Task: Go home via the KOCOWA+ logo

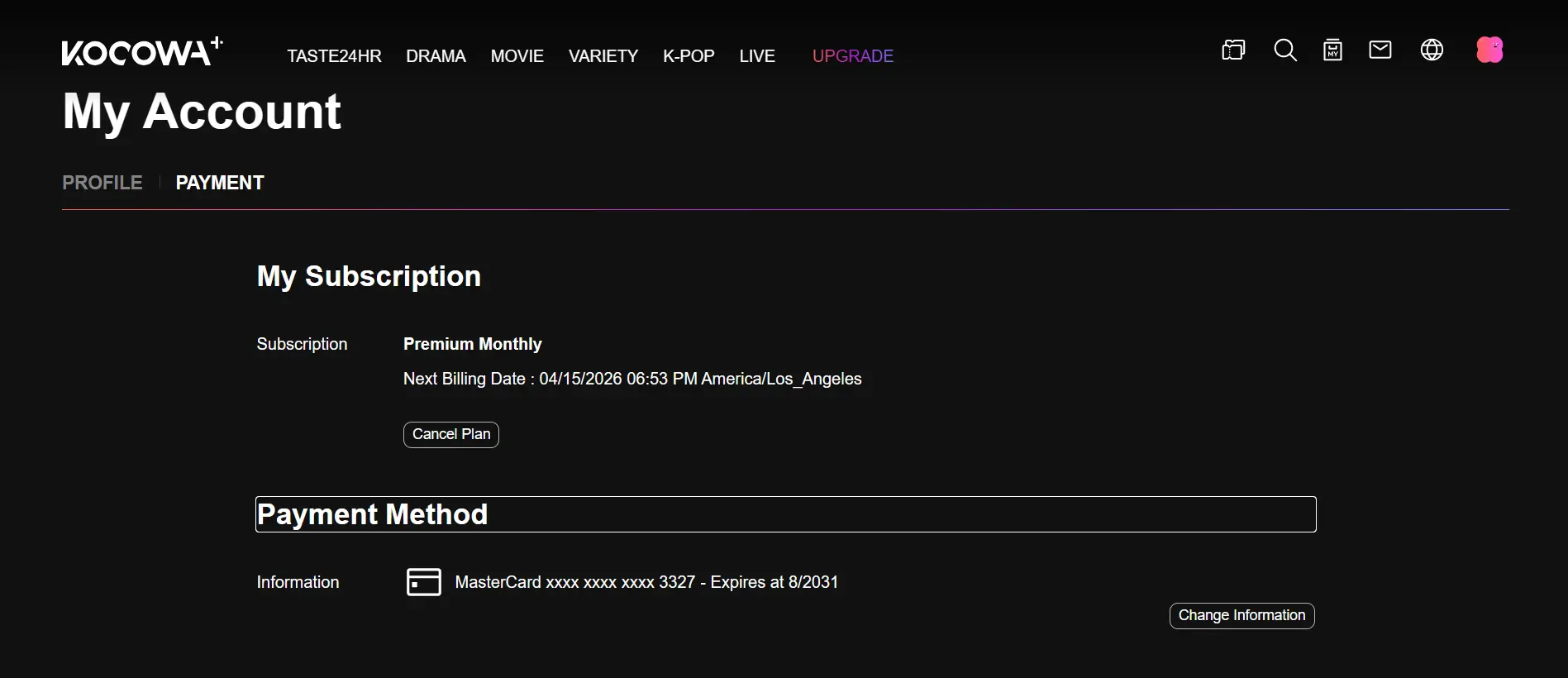Action: click(x=142, y=51)
